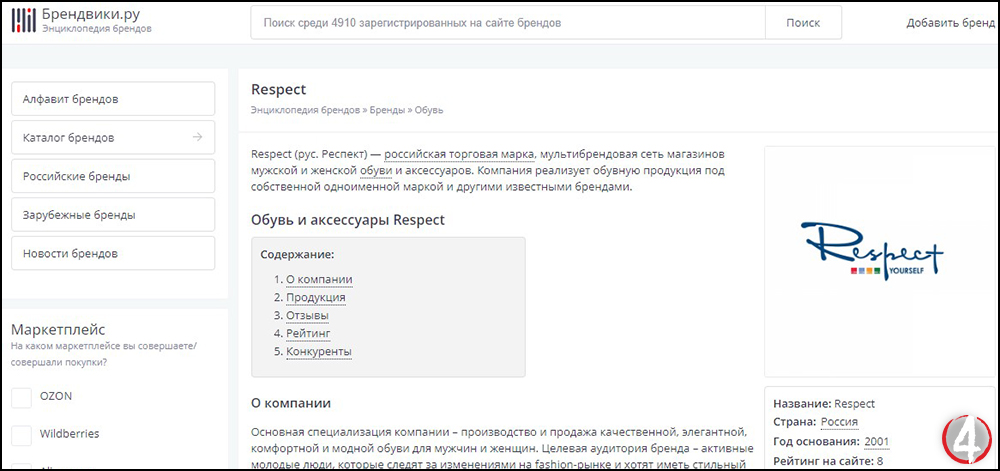Screen dimensions: 1000x471
Task: Open Российские бренды menu item
Action: point(113,176)
